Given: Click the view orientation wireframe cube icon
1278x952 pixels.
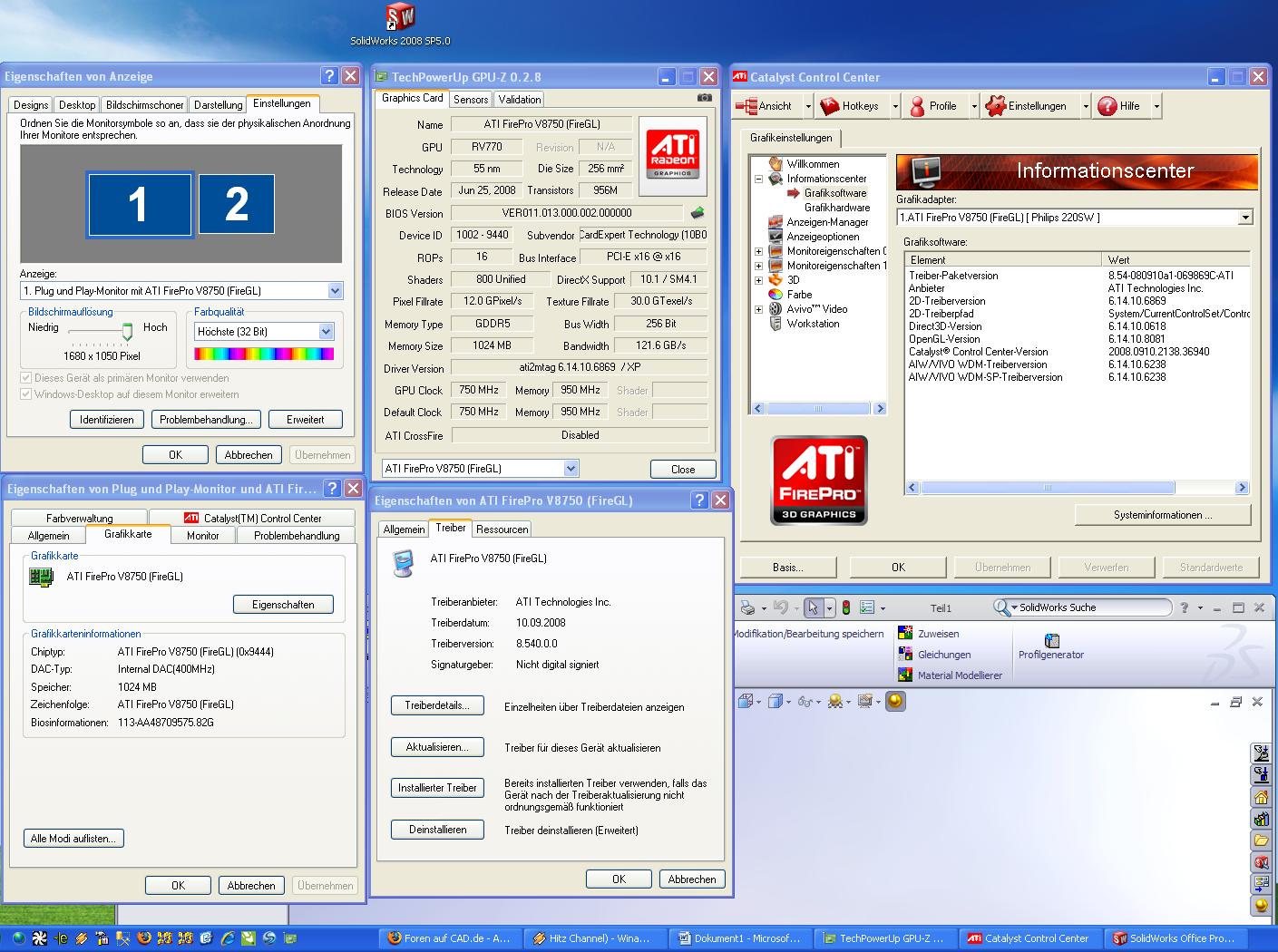Looking at the screenshot, I should (746, 701).
